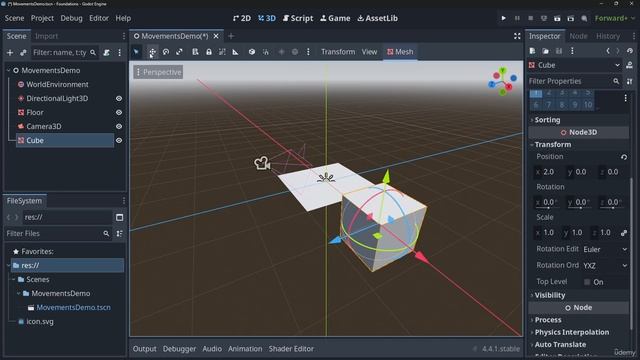Click the Run Current Scene clapper icon

[557, 18]
